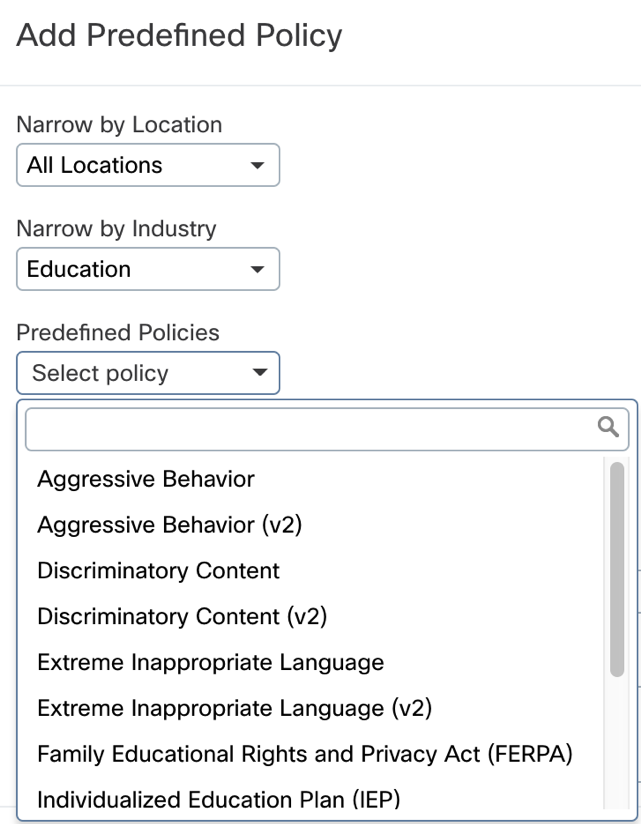This screenshot has width=641, height=824.
Task: Click the Narrow by Location label
Action: tap(119, 125)
